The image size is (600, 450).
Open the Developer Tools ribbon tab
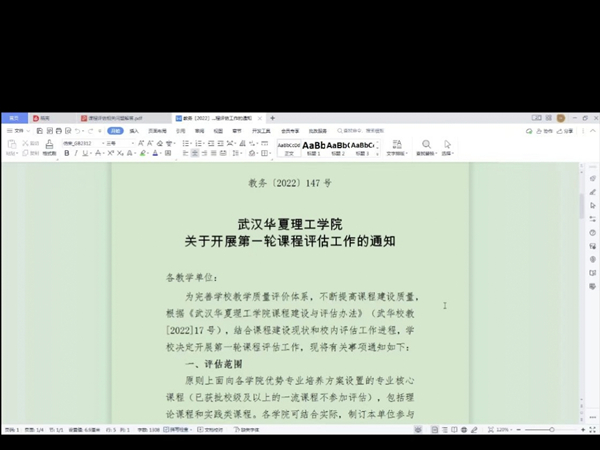[x=261, y=131]
